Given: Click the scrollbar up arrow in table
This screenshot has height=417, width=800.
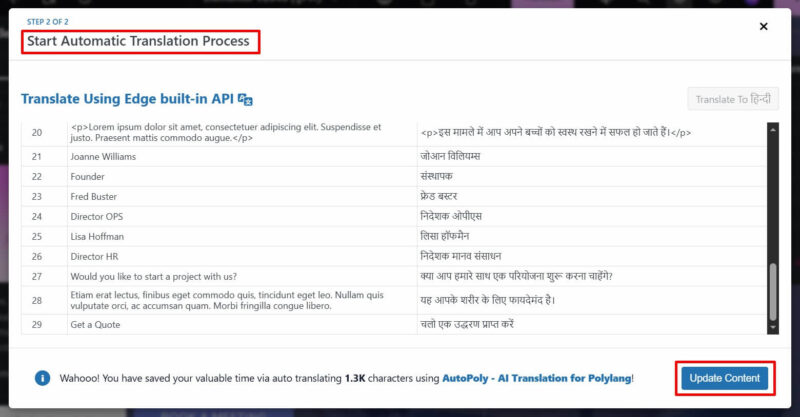Looking at the screenshot, I should tap(772, 130).
